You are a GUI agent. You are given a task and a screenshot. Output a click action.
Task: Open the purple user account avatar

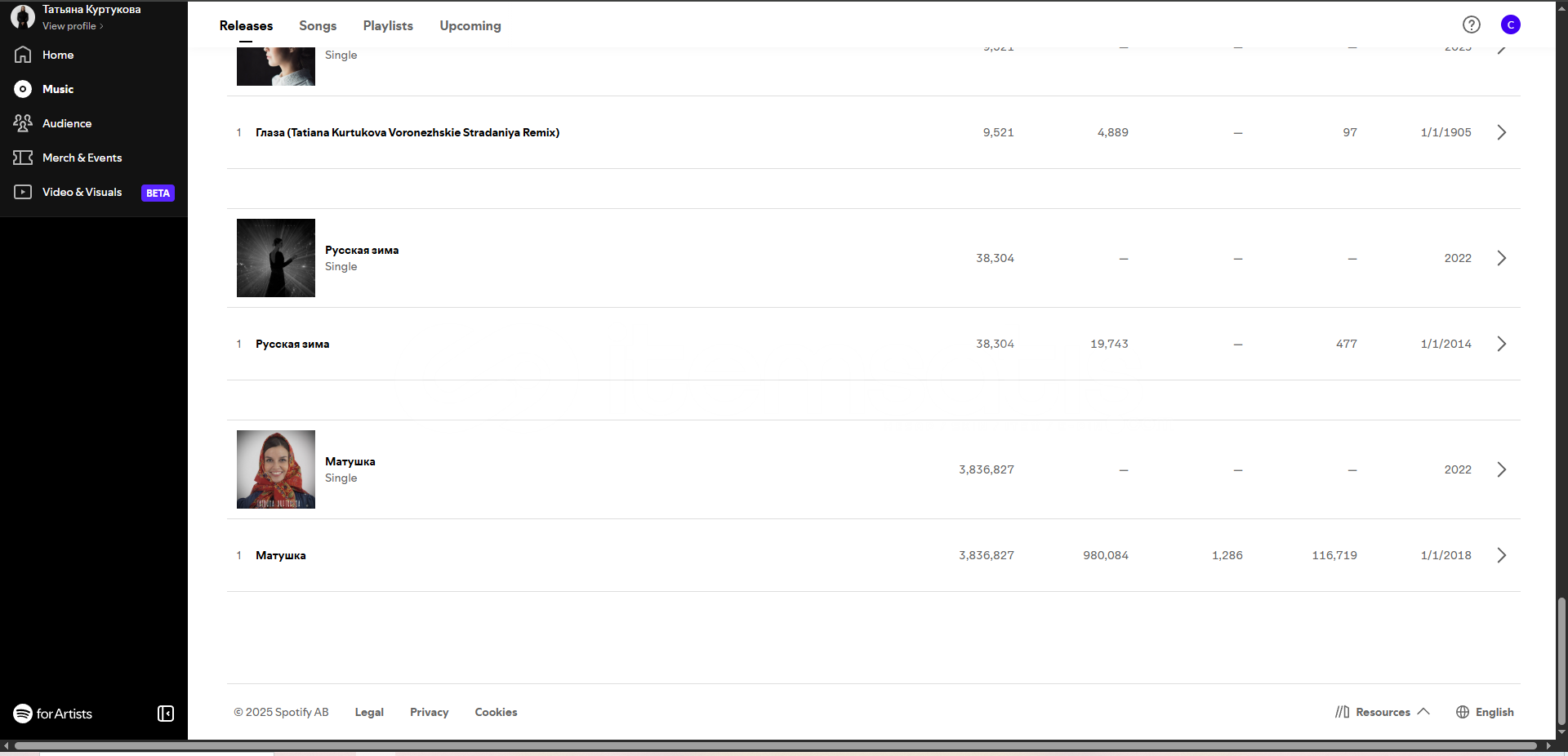click(1510, 24)
